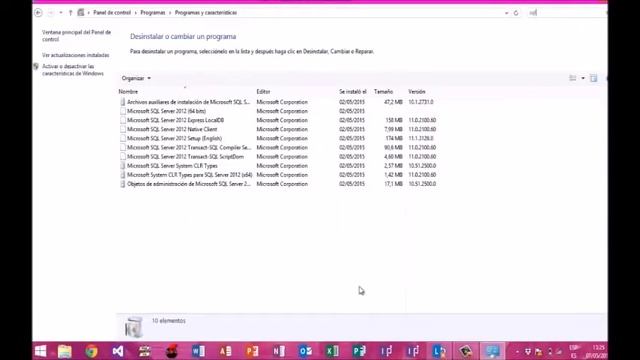Open the Windows Start button

pyautogui.click(x=40, y=351)
